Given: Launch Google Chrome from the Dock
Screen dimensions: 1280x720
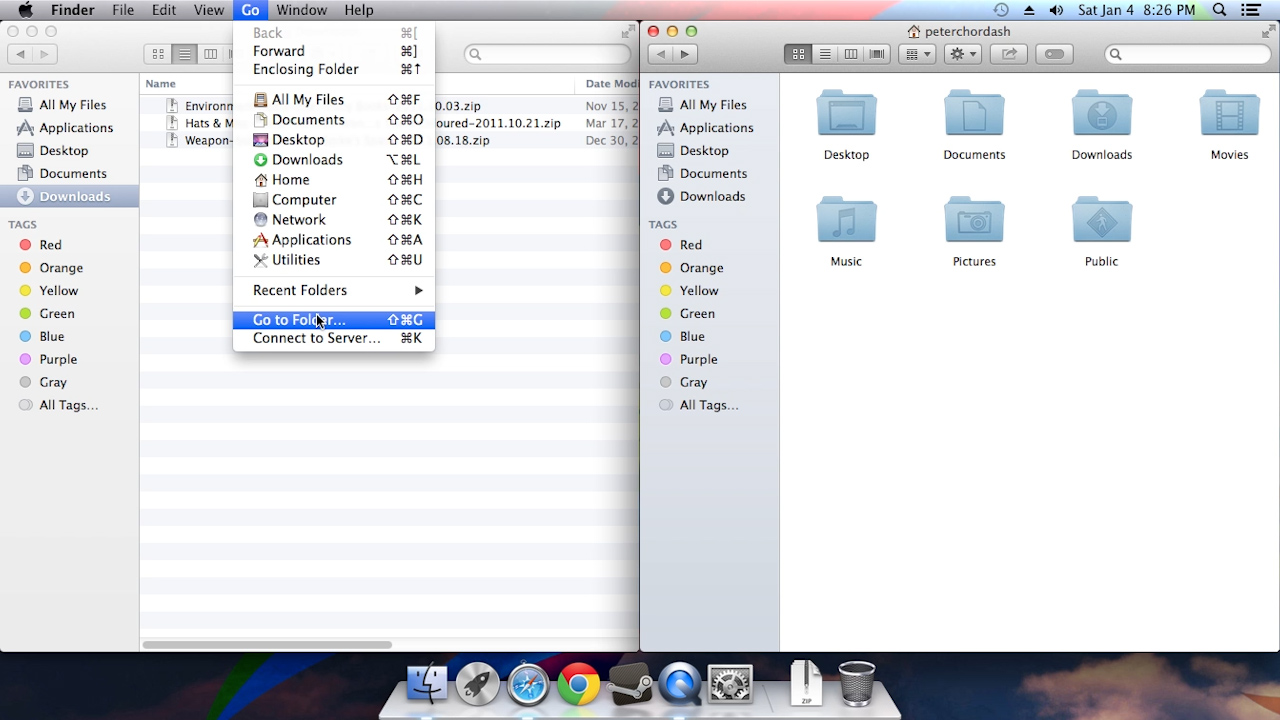Looking at the screenshot, I should (578, 685).
